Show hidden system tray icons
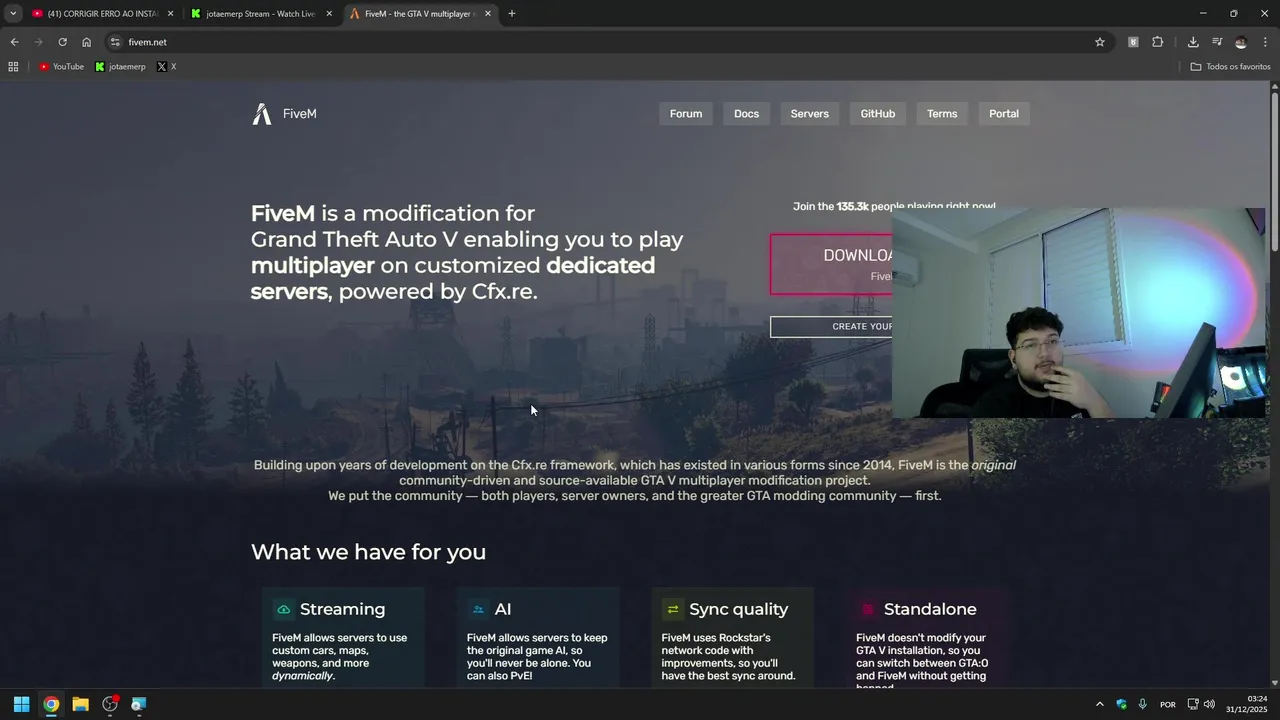Screen dimensions: 1280x720 tap(1100, 704)
